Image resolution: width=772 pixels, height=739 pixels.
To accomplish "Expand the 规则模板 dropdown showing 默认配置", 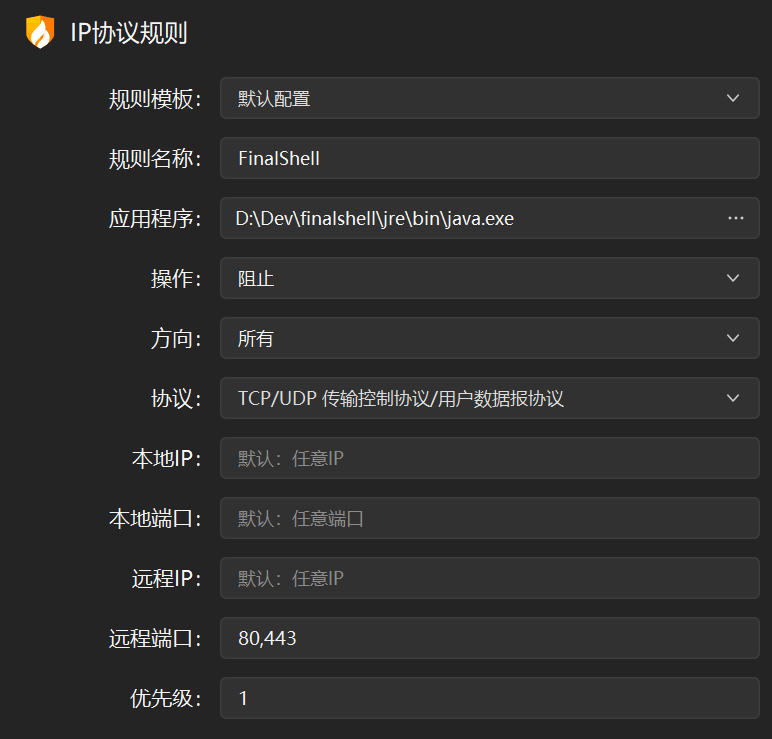I will (x=489, y=98).
